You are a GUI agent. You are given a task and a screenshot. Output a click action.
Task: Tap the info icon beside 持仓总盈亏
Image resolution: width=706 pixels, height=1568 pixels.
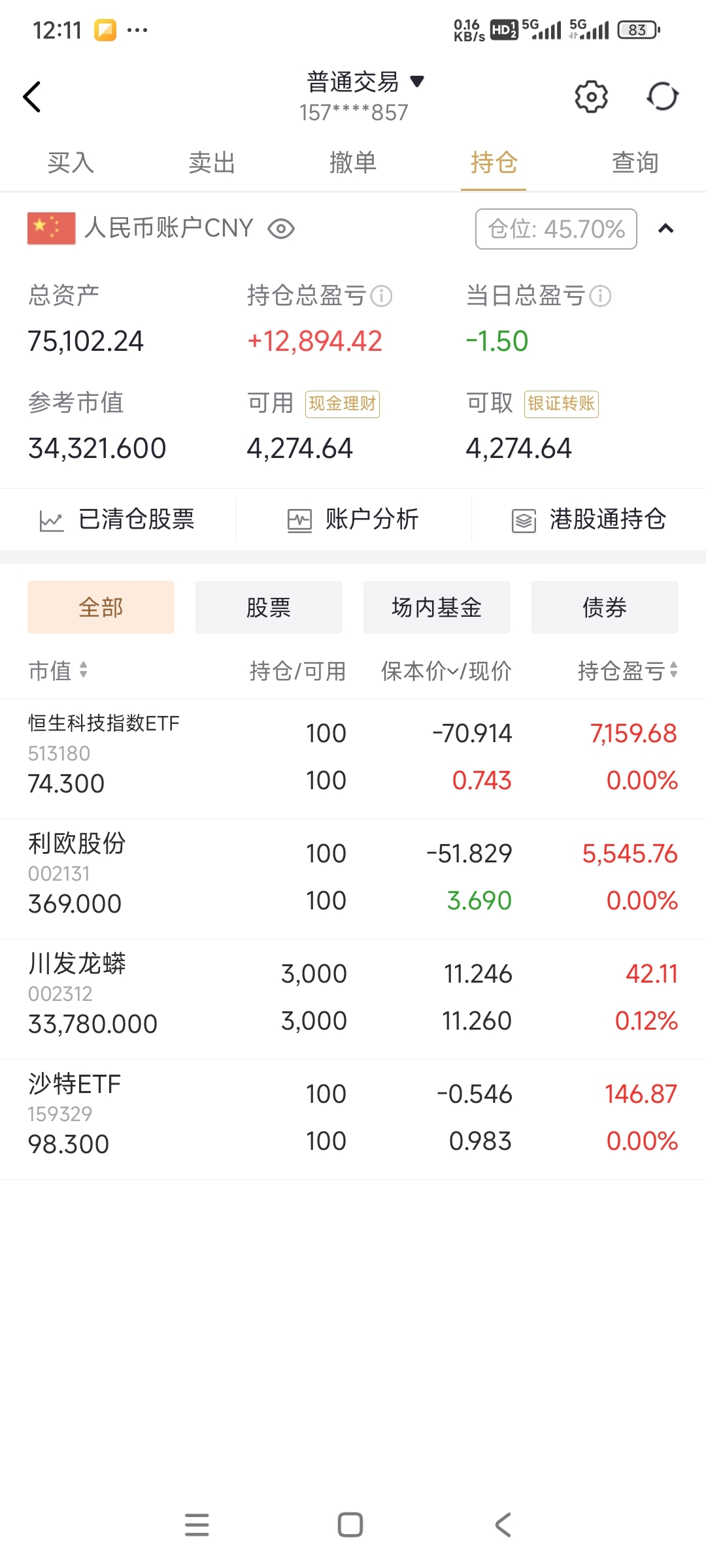(381, 296)
